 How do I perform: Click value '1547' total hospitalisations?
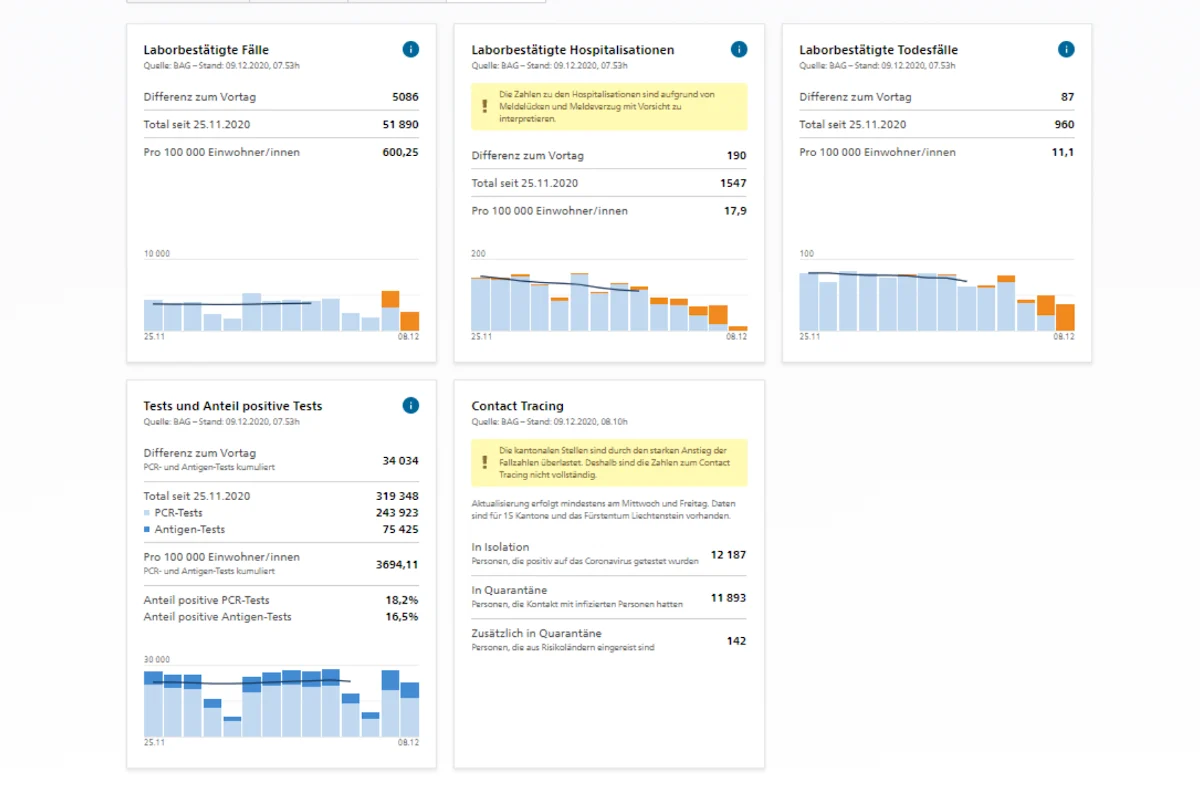click(x=733, y=183)
